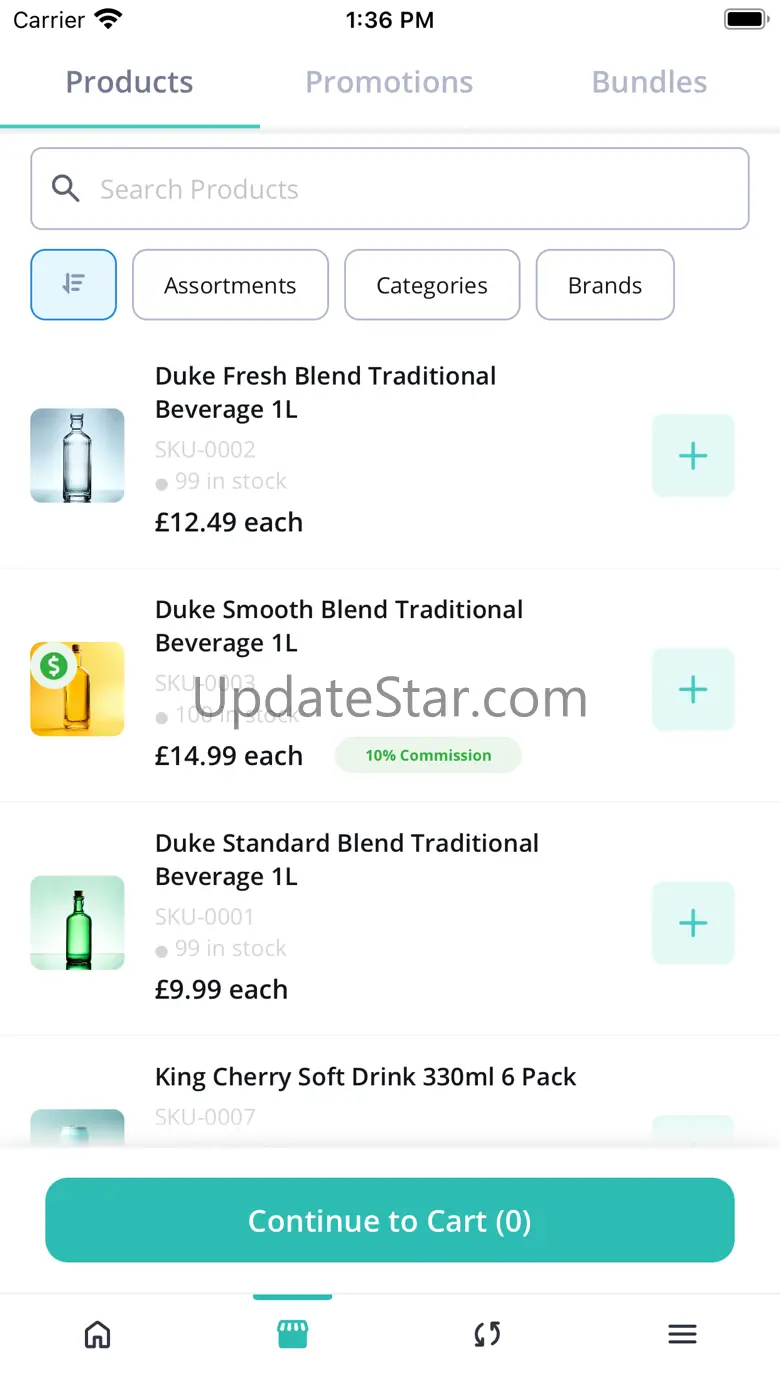
Task: Add Duke Smooth Blend to cart
Action: point(693,690)
